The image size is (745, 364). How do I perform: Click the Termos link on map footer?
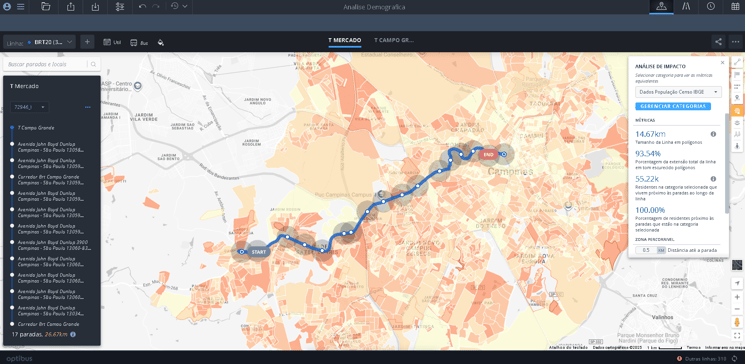[693, 347]
